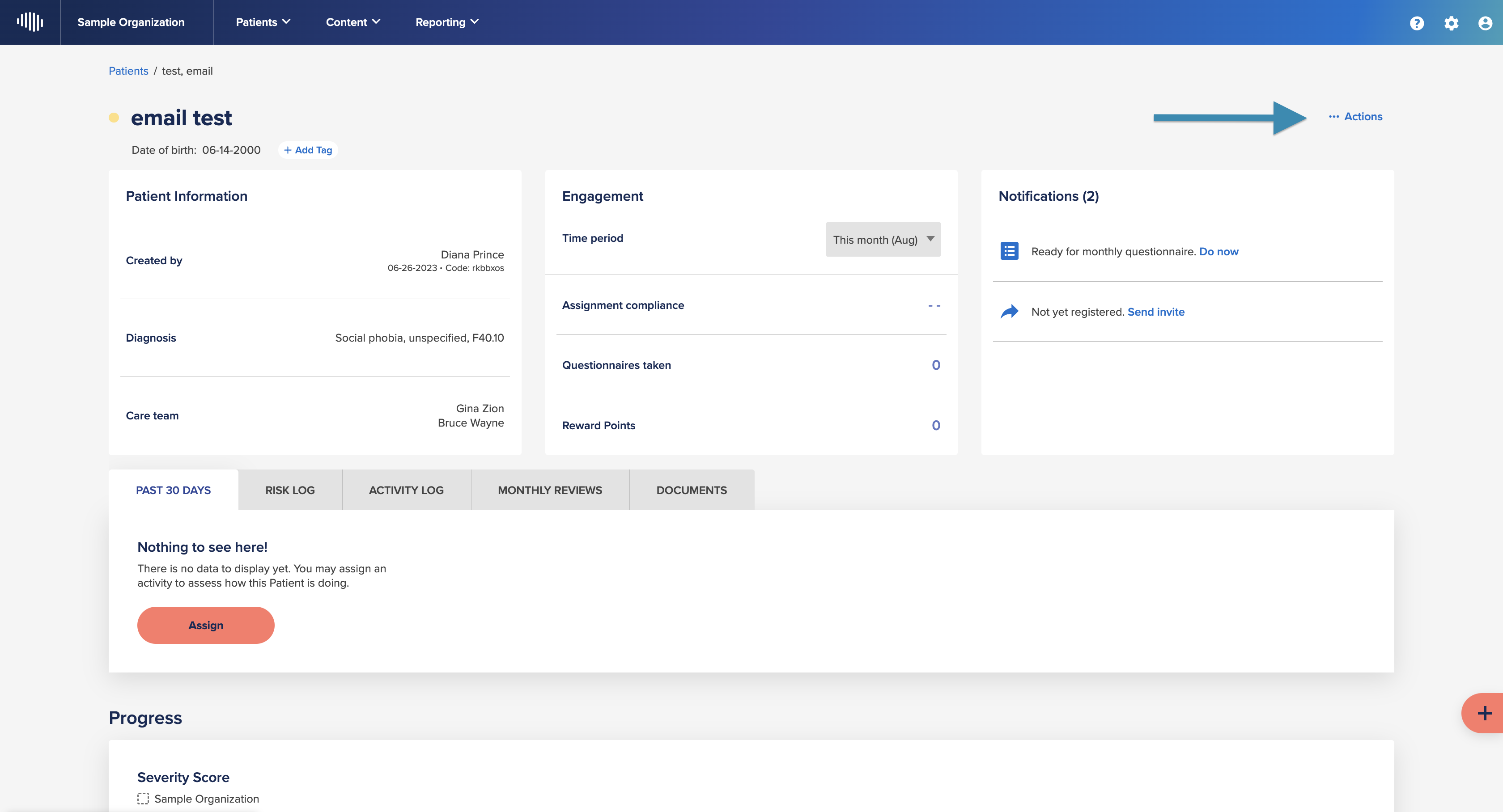Viewport: 1503px width, 812px height.
Task: Expand the Patients menu dropdown
Action: coord(263,22)
